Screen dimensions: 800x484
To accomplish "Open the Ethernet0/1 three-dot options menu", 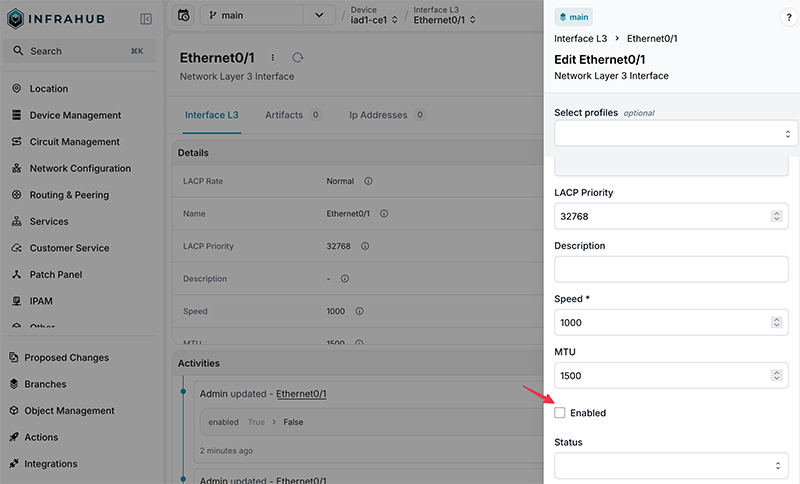I will (272, 58).
